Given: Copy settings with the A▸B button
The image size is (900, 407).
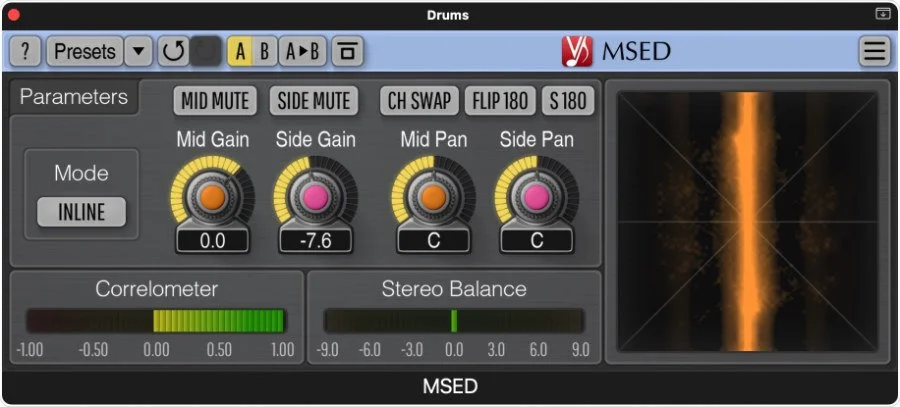Looking at the screenshot, I should click(302, 52).
